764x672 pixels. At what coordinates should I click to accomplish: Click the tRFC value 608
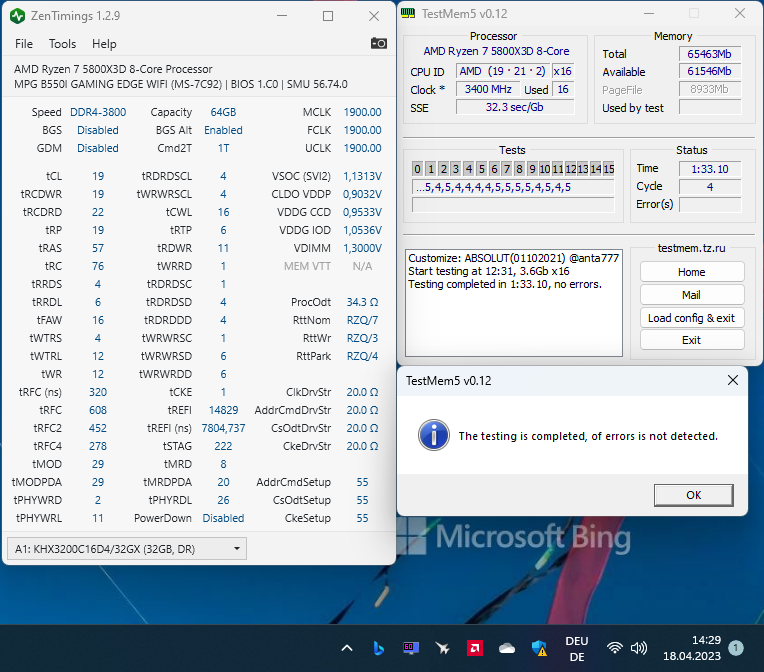click(x=98, y=410)
